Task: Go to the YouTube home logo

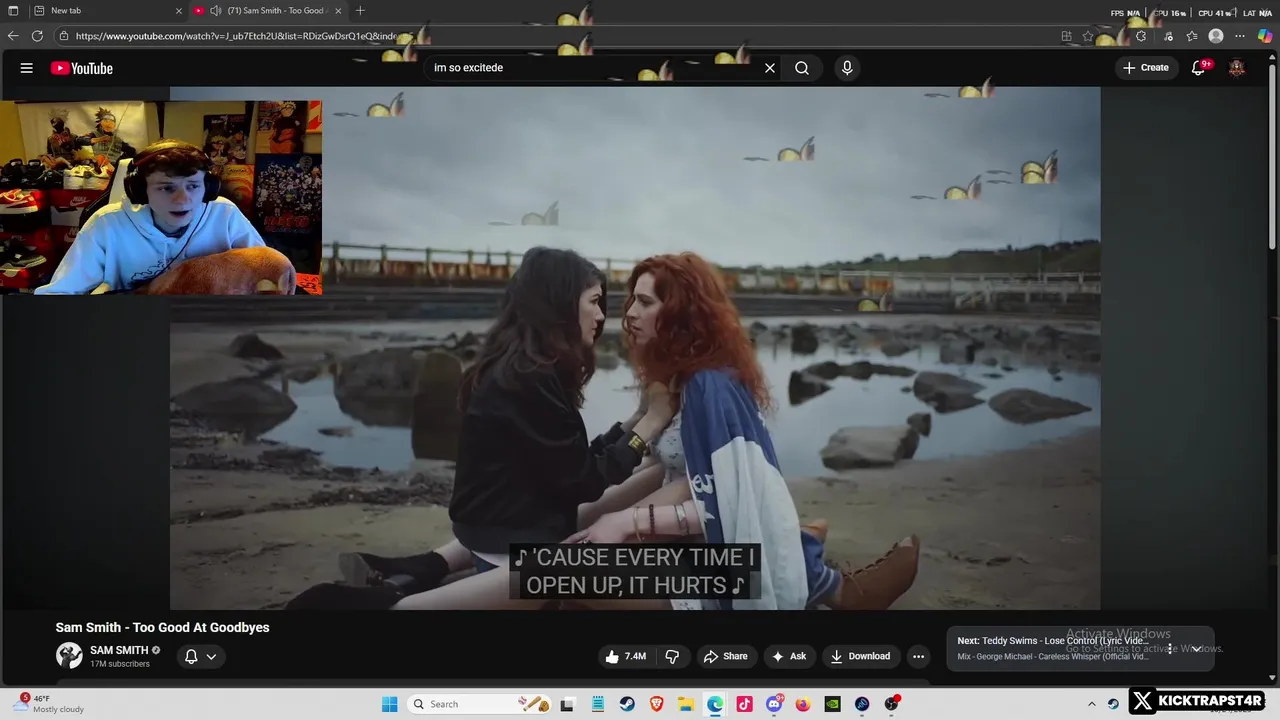Action: click(82, 68)
